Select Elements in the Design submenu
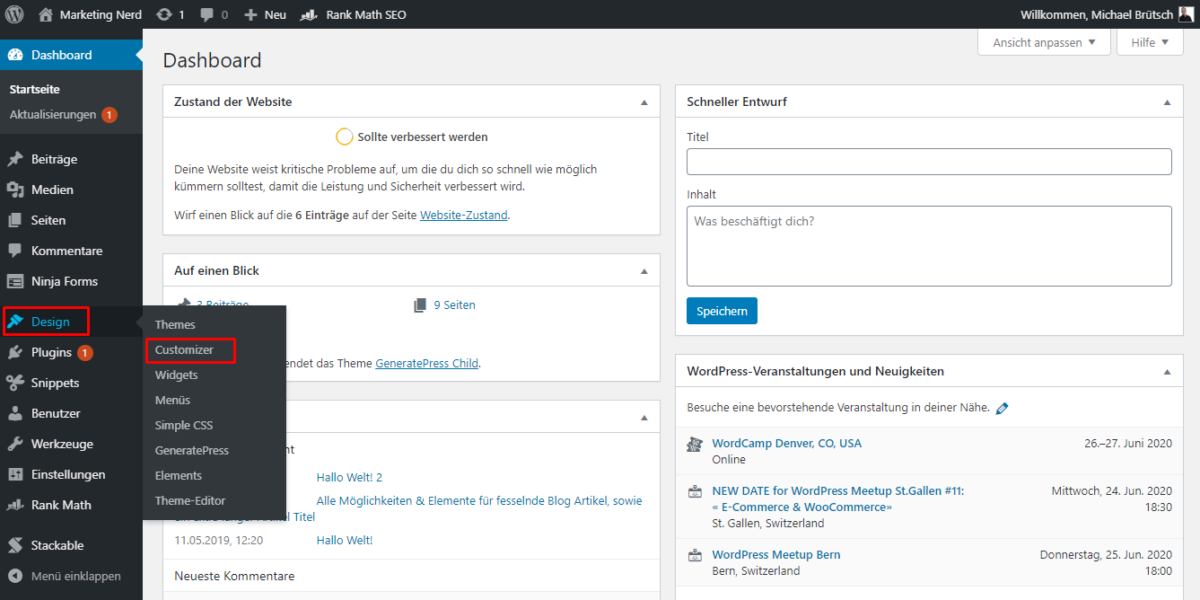The width and height of the screenshot is (1200, 600). tap(178, 476)
